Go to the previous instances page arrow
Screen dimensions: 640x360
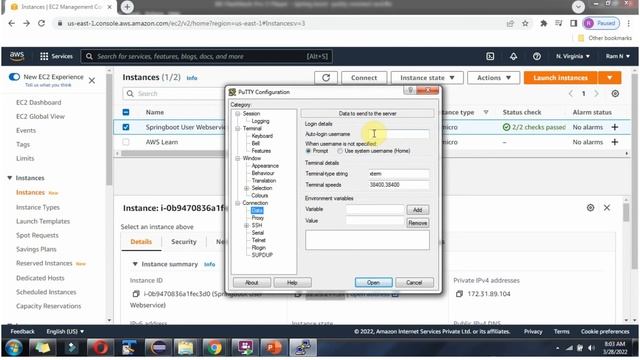click(x=571, y=93)
